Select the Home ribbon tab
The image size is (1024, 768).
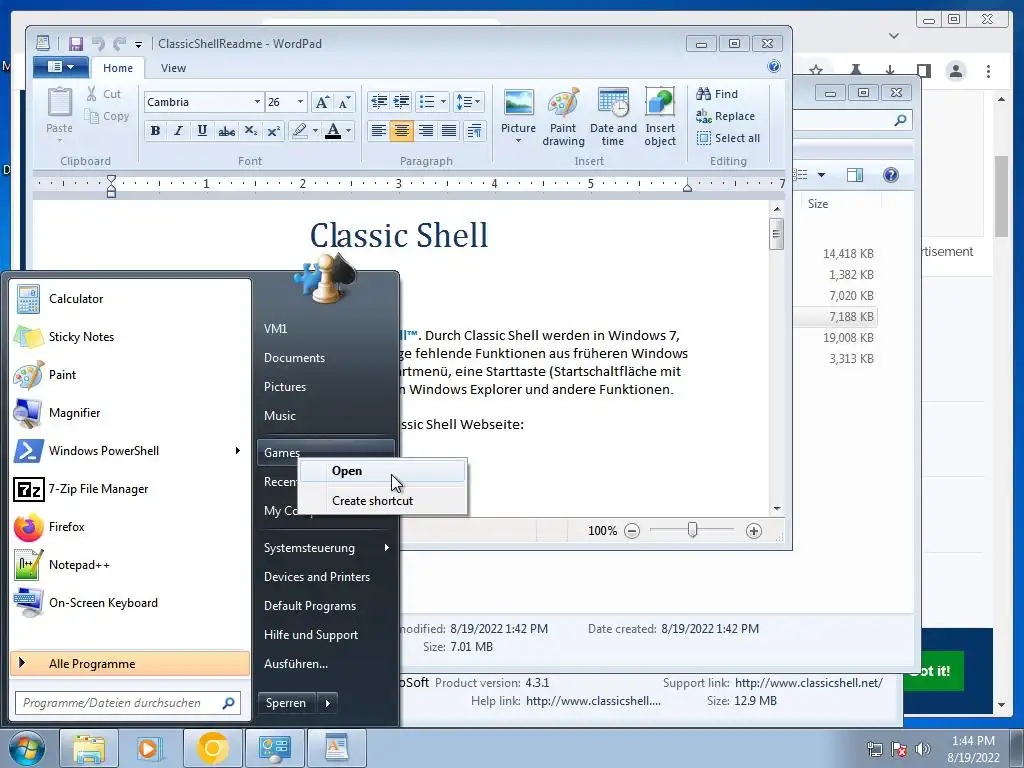point(118,68)
